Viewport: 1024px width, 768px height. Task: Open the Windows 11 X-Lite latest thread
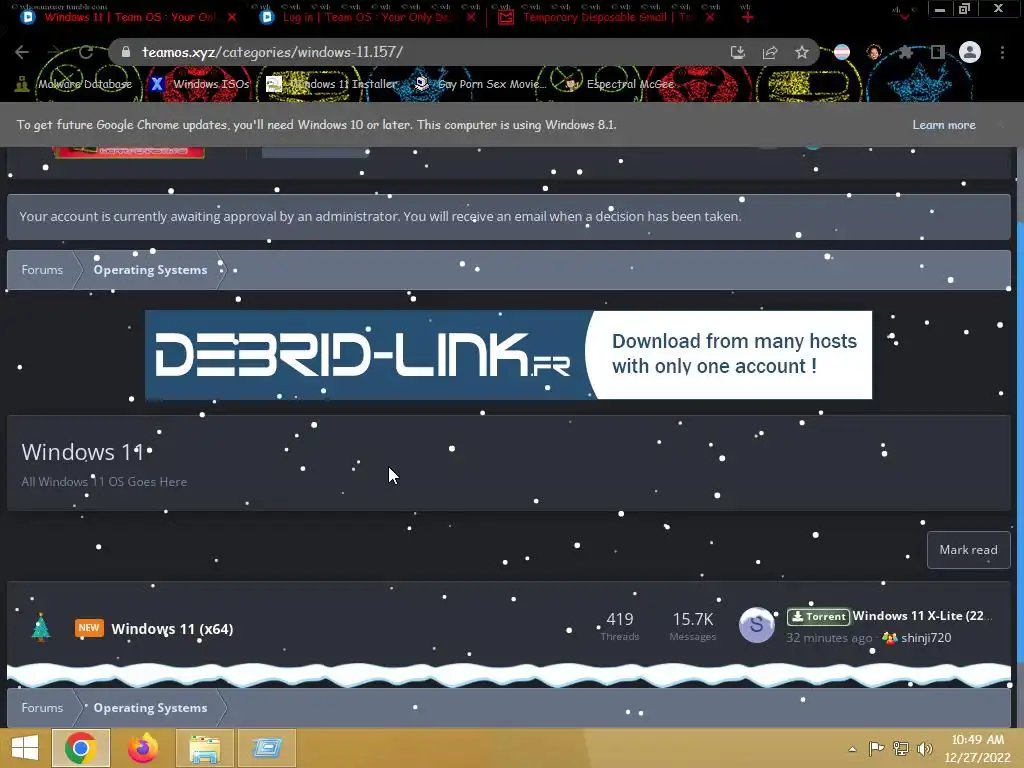click(922, 616)
